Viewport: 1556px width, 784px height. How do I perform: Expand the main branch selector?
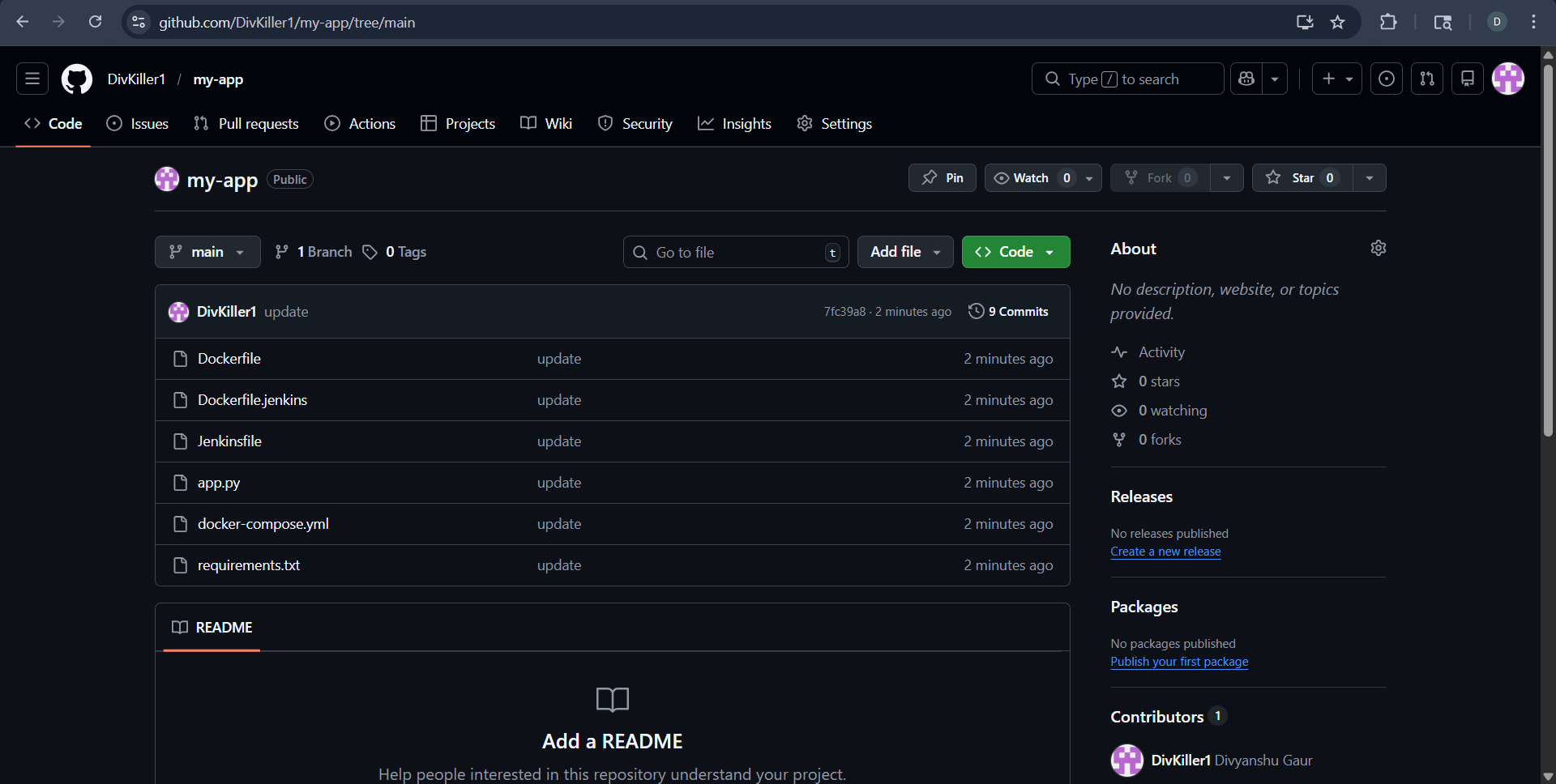point(207,253)
